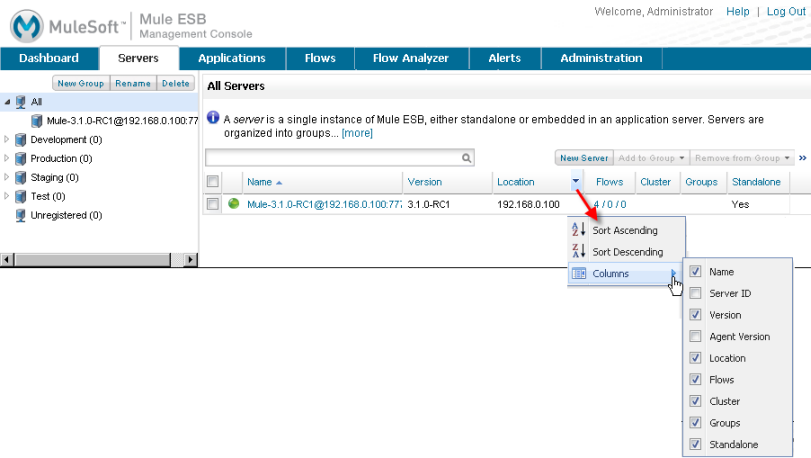The image size is (811, 458).
Task: Open the Remove from Group dropdown
Action: click(x=742, y=158)
